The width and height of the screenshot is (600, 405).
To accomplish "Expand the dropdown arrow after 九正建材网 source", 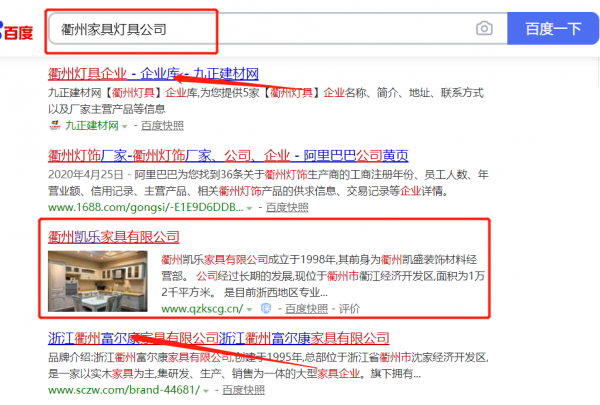I will [125, 127].
